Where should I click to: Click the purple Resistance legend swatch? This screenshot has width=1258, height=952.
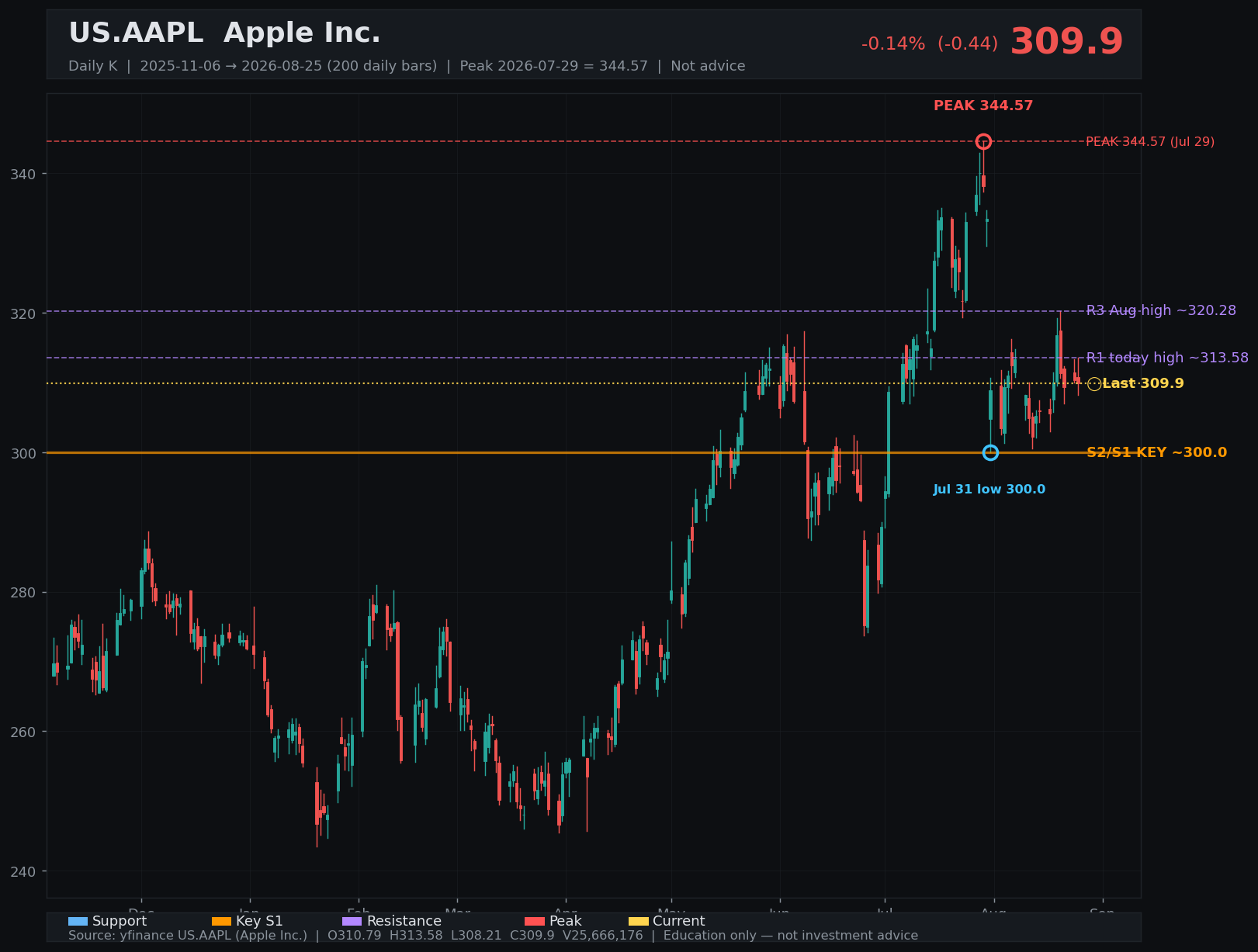(x=352, y=921)
